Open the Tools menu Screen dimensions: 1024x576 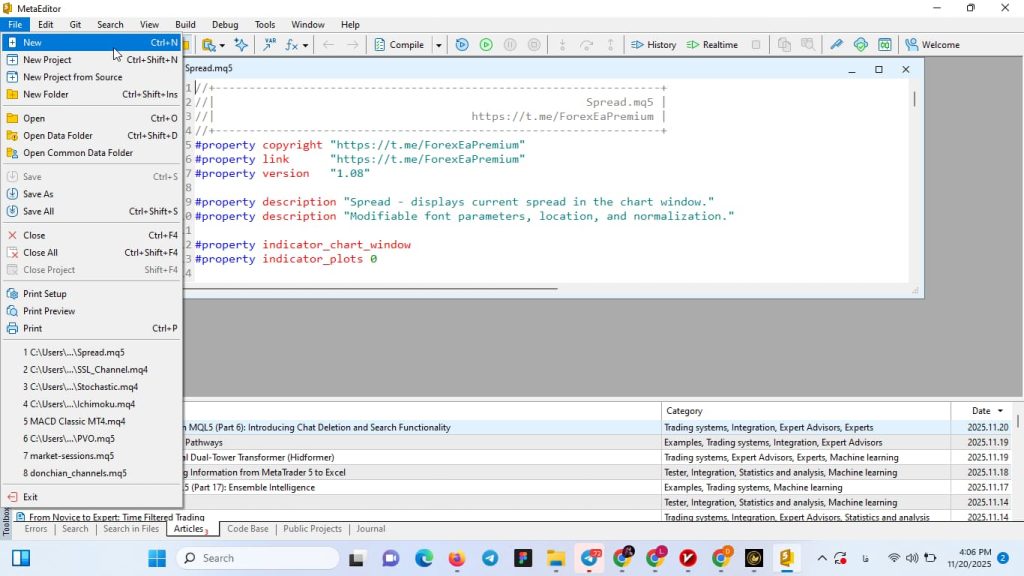click(x=264, y=24)
